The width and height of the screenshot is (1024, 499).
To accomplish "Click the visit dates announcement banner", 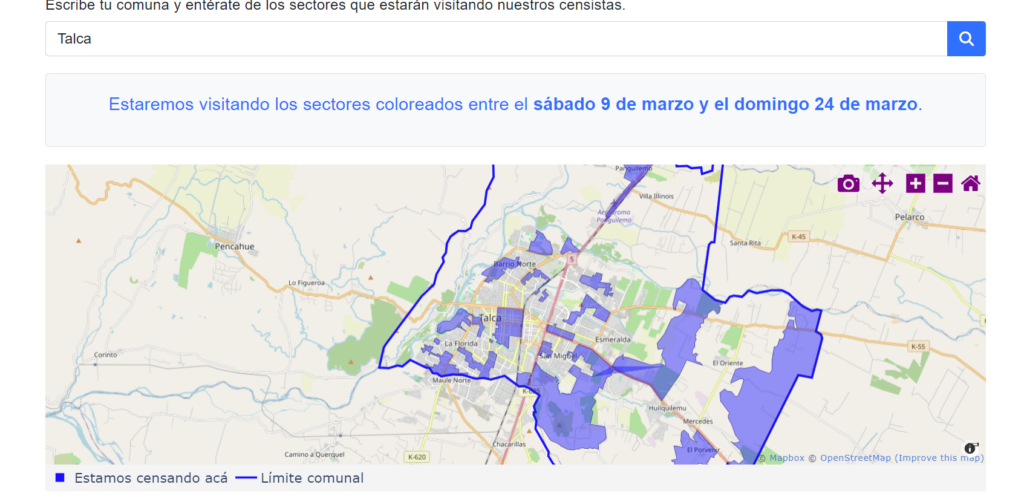I will [x=515, y=105].
